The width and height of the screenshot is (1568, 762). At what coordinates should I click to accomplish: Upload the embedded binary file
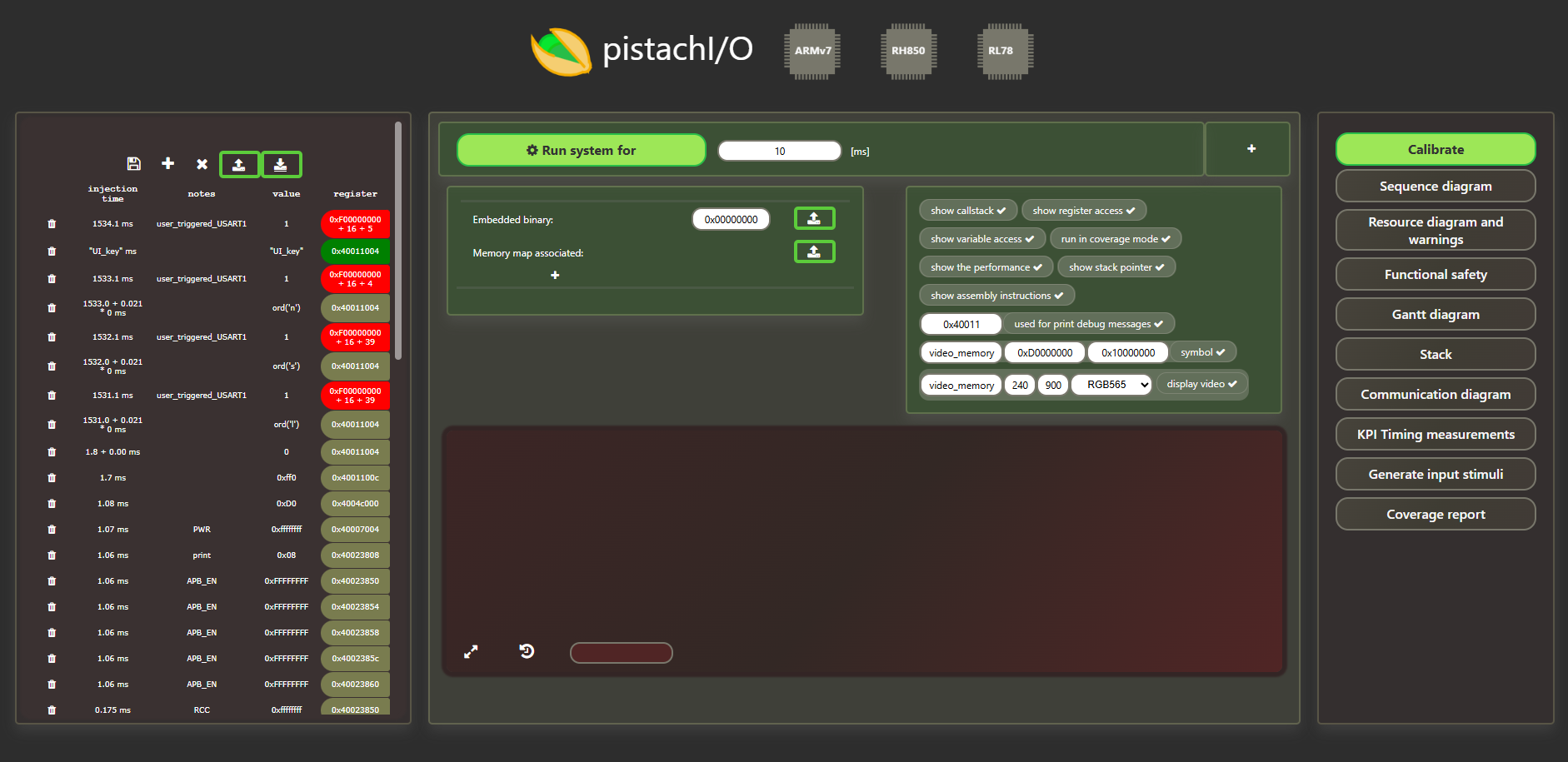coord(814,219)
